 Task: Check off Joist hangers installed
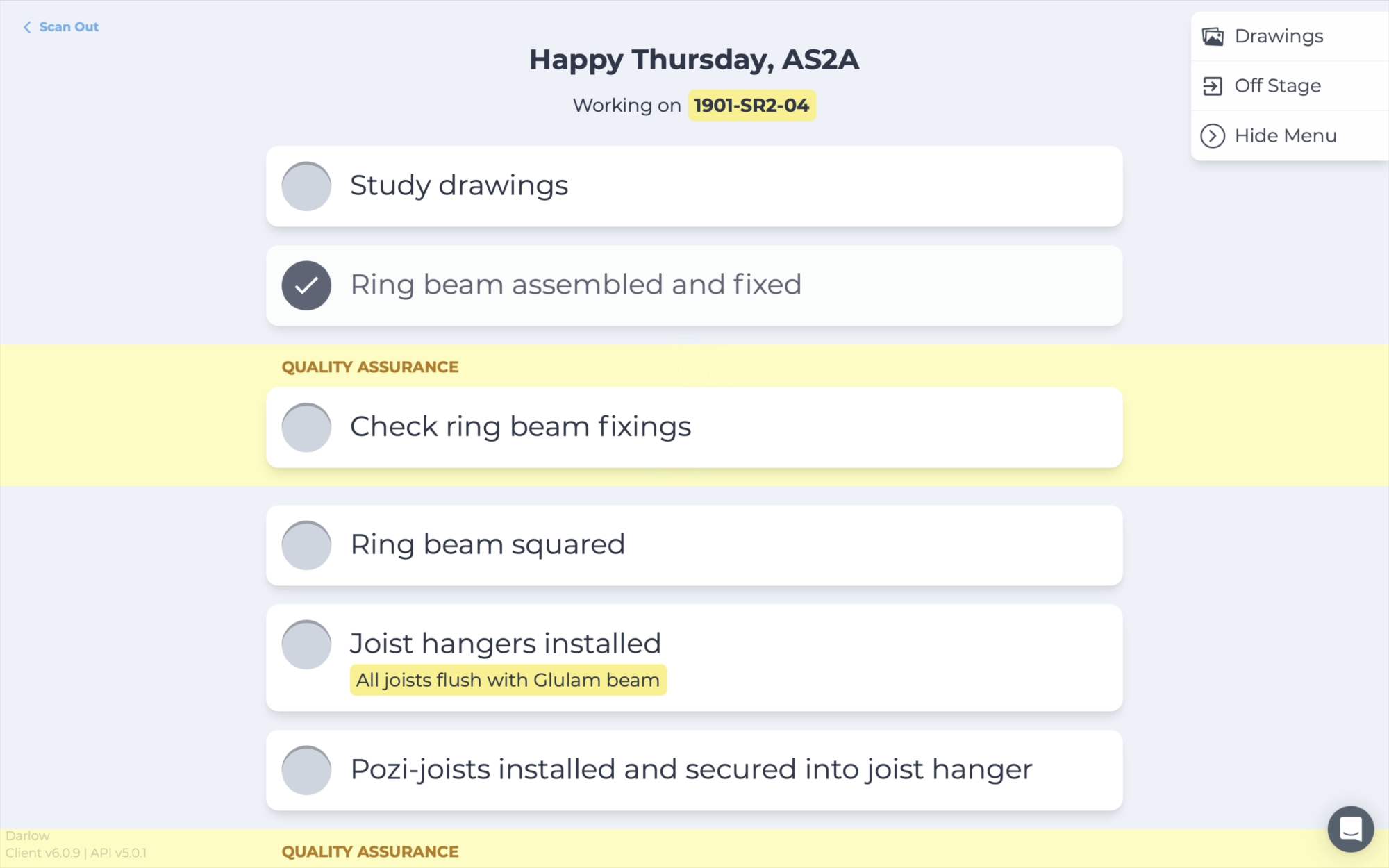(x=306, y=644)
